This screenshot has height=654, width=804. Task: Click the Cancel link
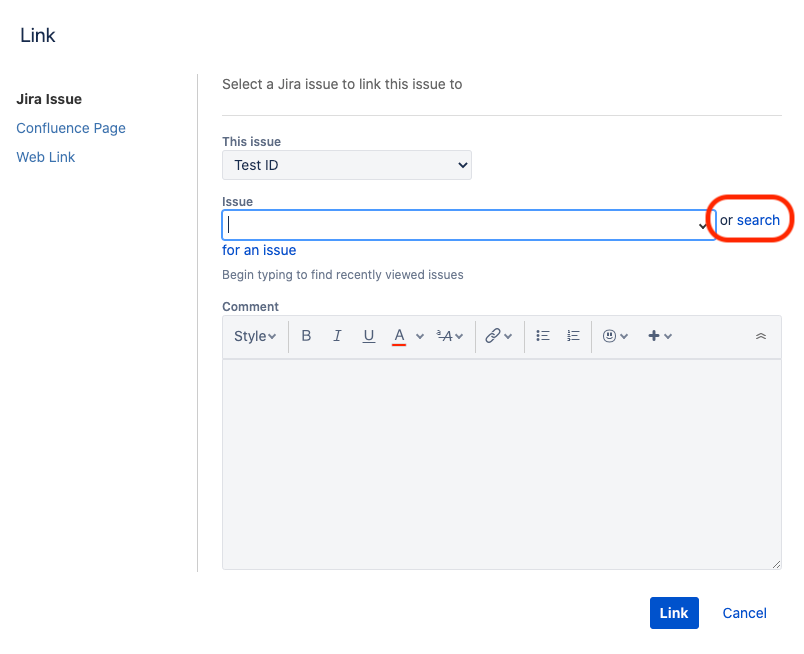[744, 613]
